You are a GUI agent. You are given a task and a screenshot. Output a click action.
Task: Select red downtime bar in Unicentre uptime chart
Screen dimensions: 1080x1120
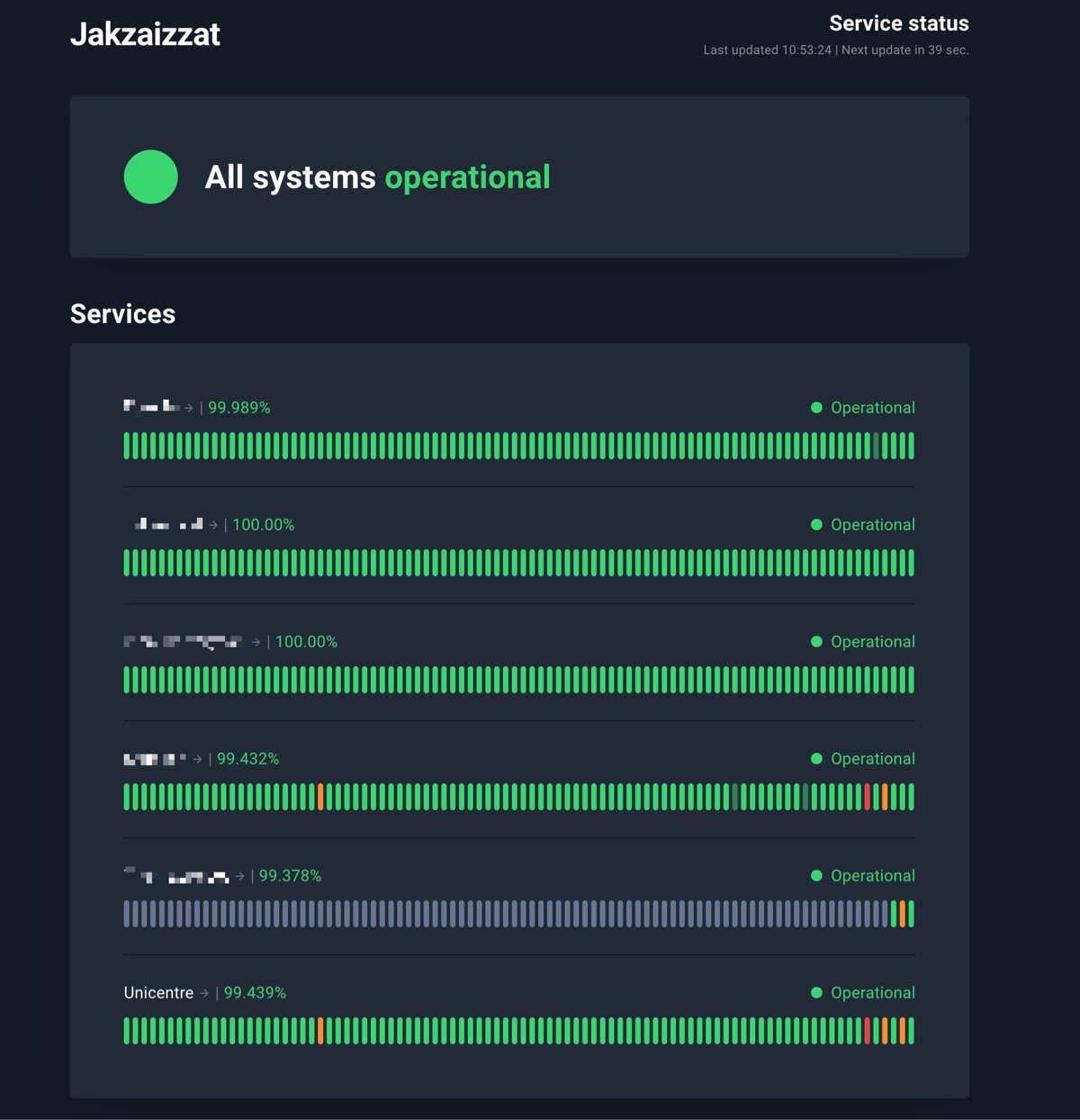(868, 1031)
